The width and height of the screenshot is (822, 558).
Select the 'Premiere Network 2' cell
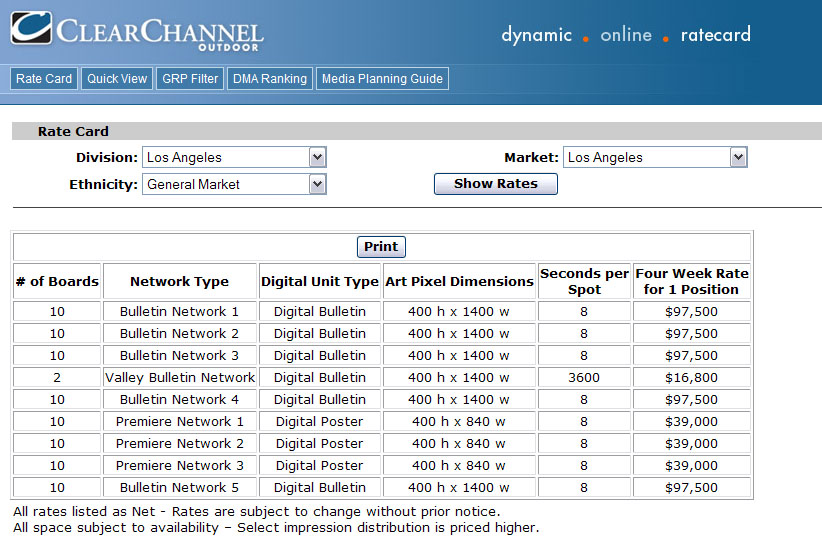coord(180,444)
